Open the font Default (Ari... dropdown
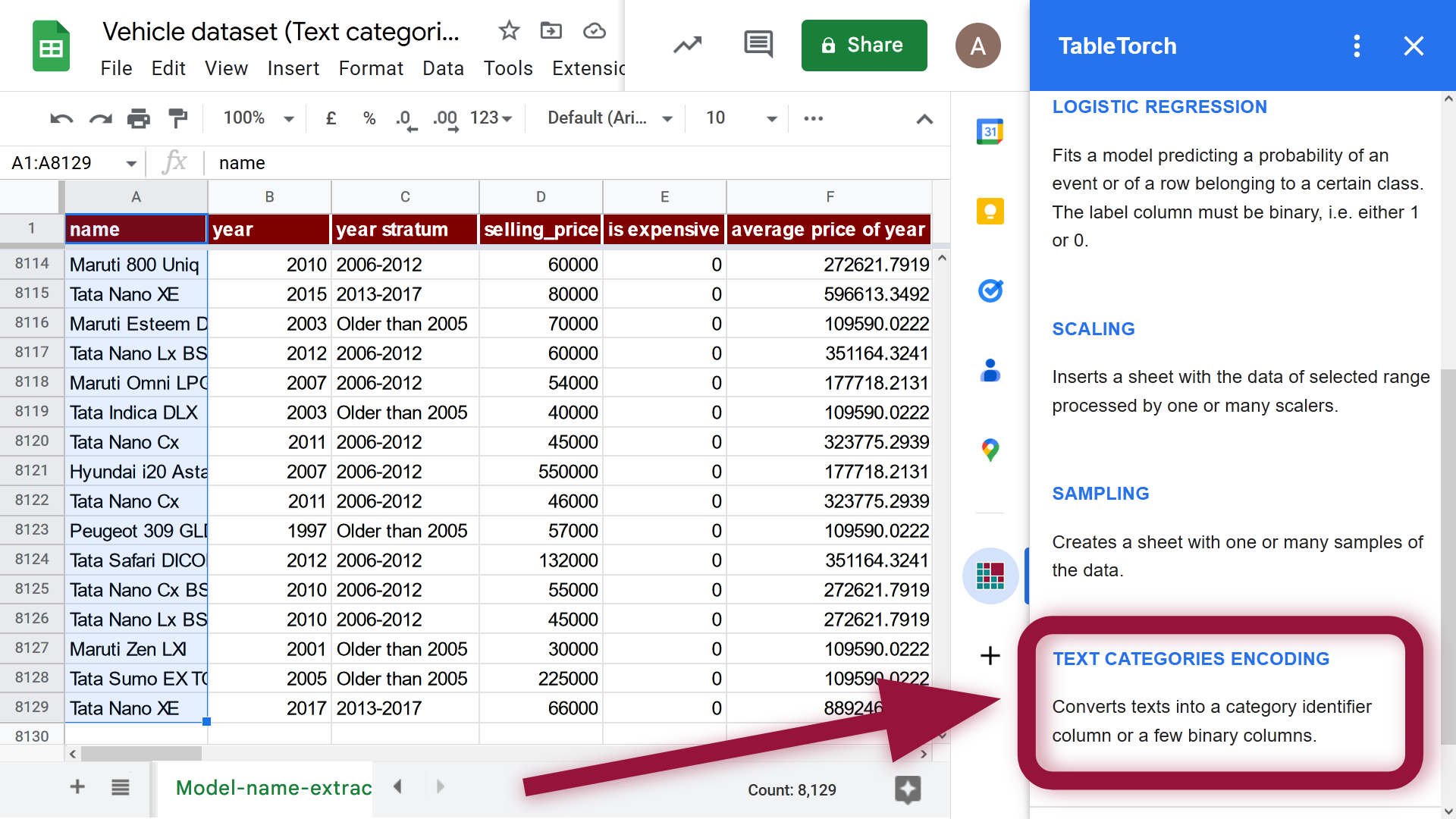Image resolution: width=1456 pixels, height=819 pixels. (x=610, y=118)
